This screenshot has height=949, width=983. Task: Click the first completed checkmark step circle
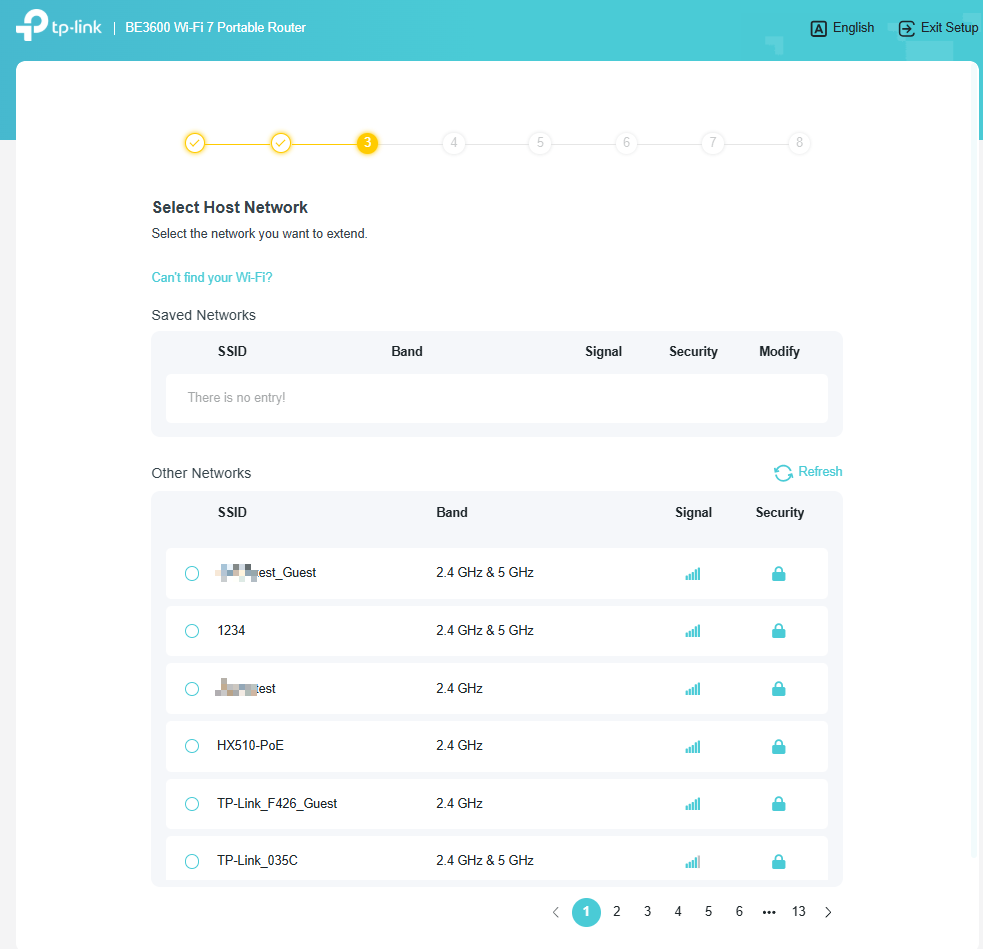[x=195, y=143]
